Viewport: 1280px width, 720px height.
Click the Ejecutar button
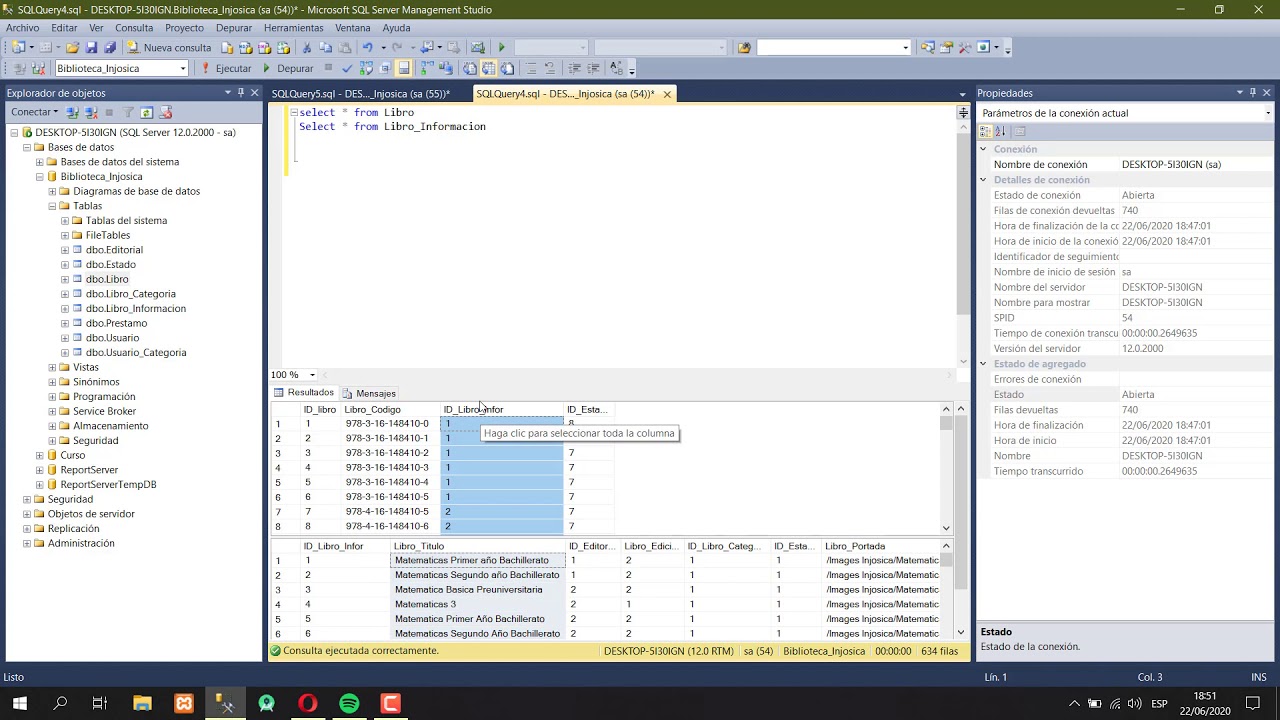click(226, 68)
